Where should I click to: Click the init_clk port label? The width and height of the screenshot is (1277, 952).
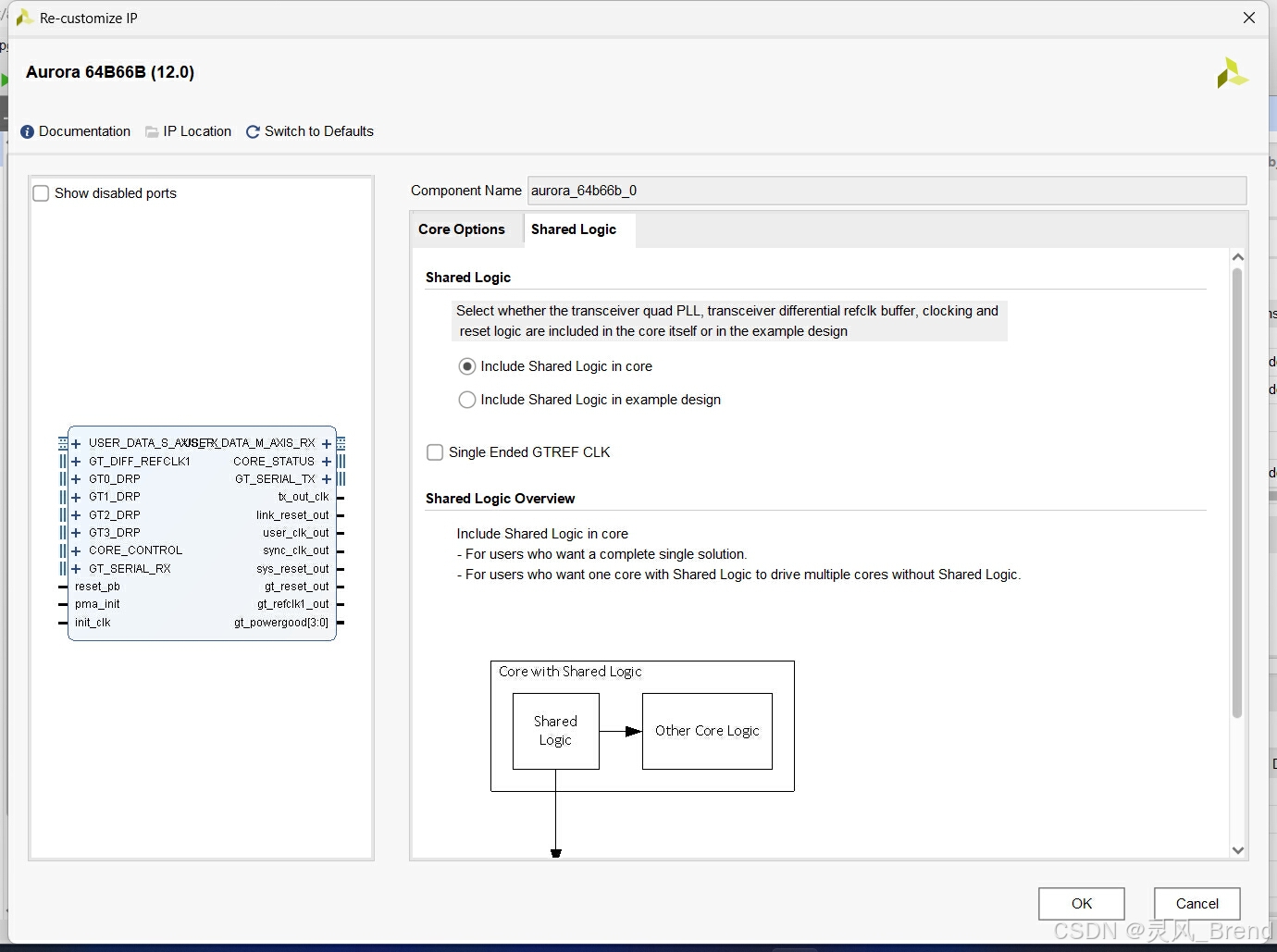[93, 623]
